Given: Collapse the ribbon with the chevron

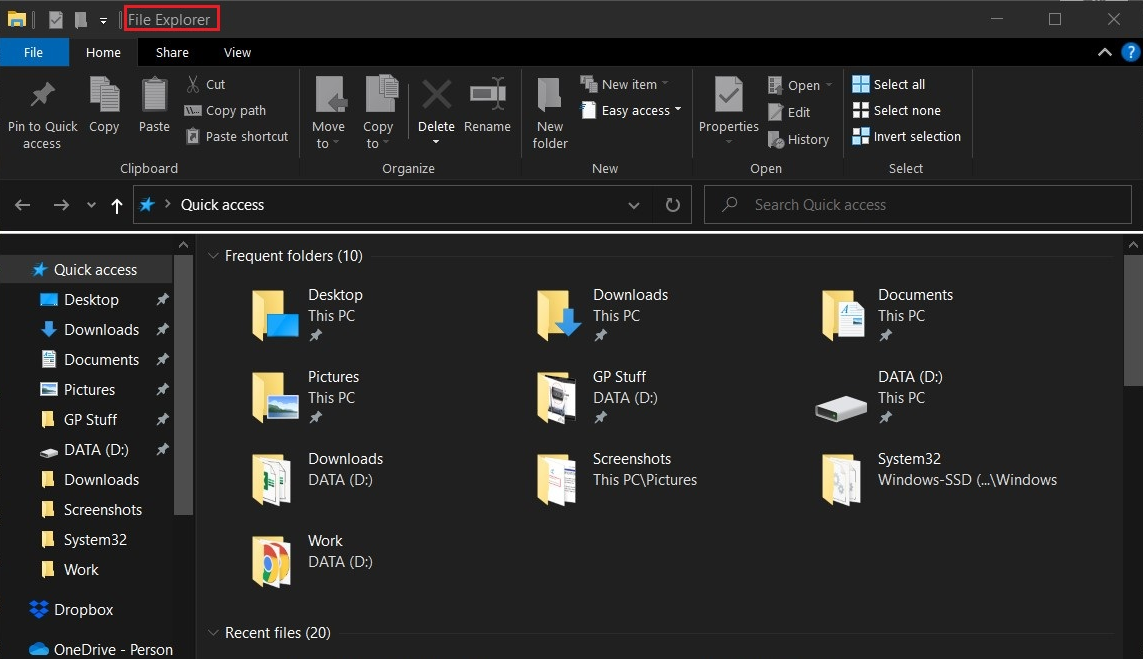Looking at the screenshot, I should click(x=1104, y=52).
